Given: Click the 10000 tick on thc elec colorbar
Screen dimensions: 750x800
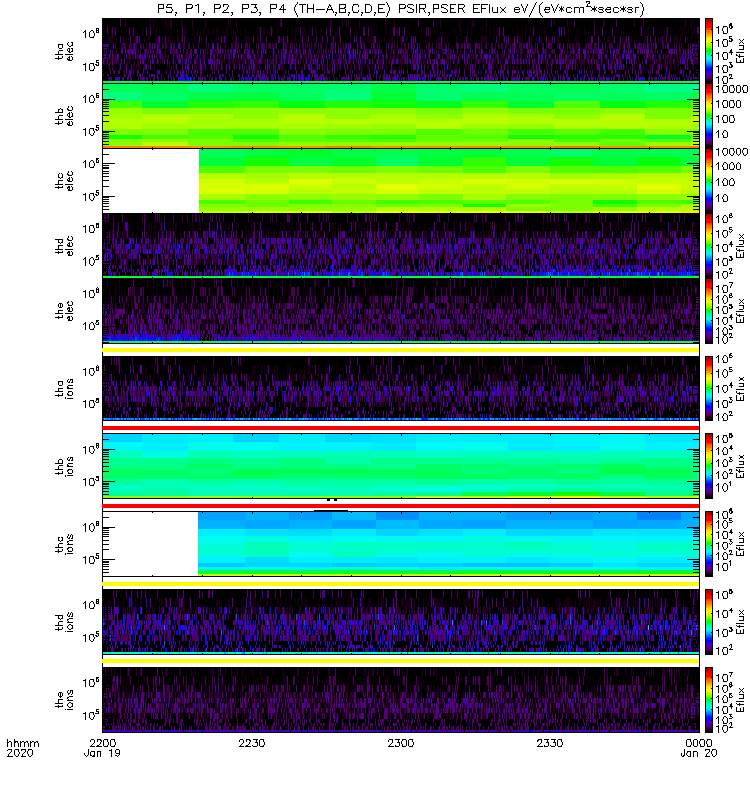Looking at the screenshot, I should click(x=731, y=152).
